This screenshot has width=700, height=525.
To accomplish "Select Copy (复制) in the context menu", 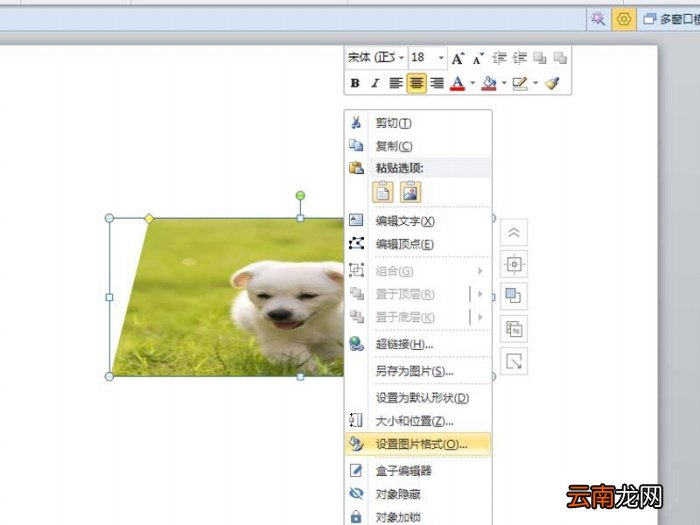I will pos(418,146).
